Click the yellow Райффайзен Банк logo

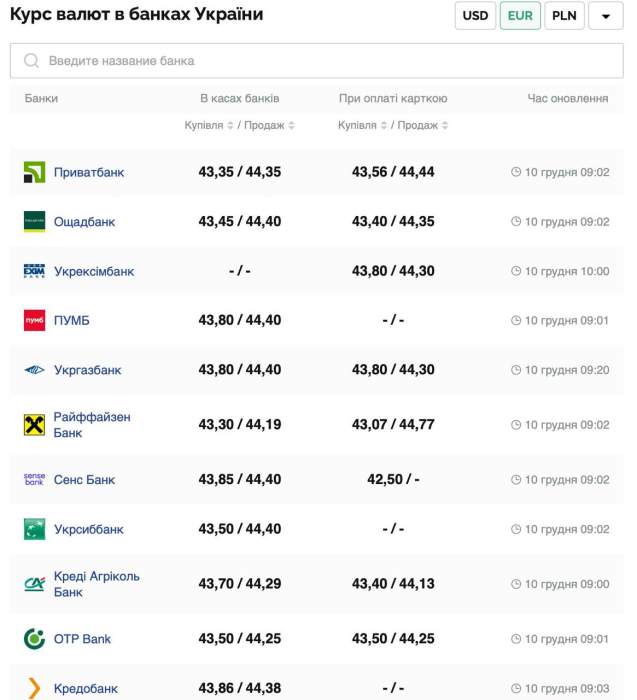click(34, 425)
